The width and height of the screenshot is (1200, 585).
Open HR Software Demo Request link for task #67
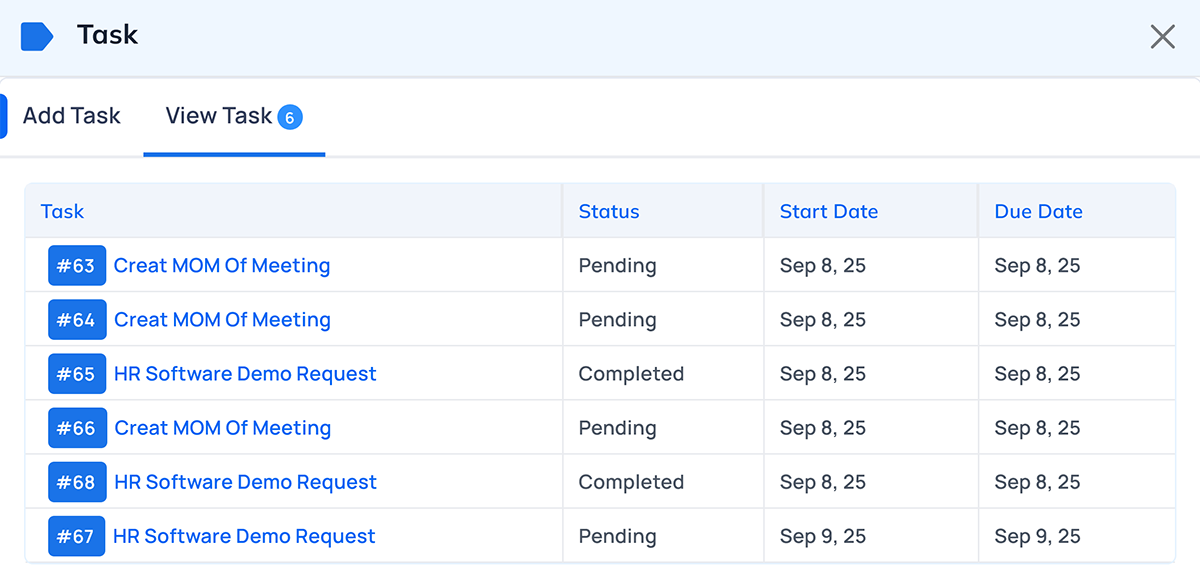[244, 536]
